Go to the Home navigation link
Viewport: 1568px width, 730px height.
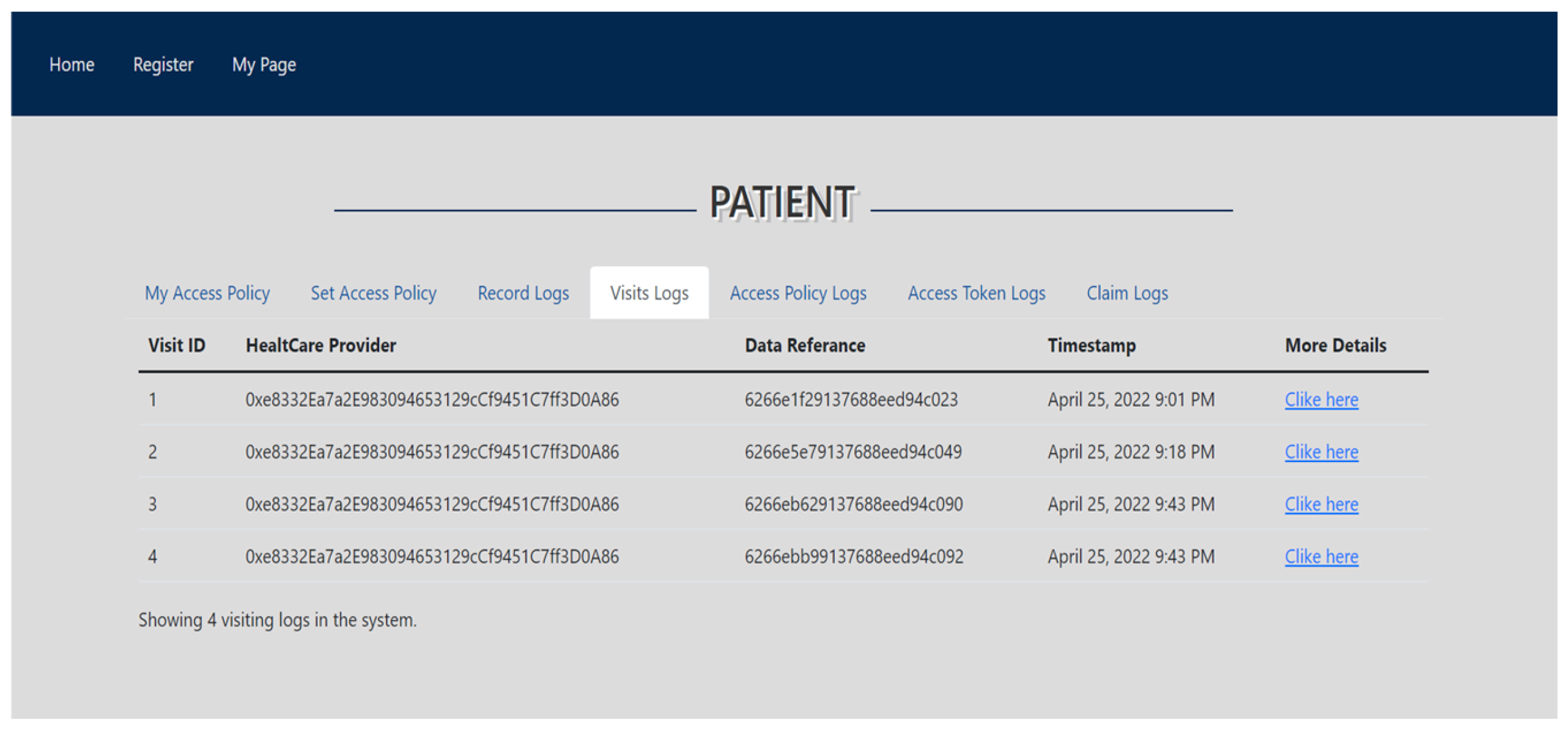(x=72, y=65)
